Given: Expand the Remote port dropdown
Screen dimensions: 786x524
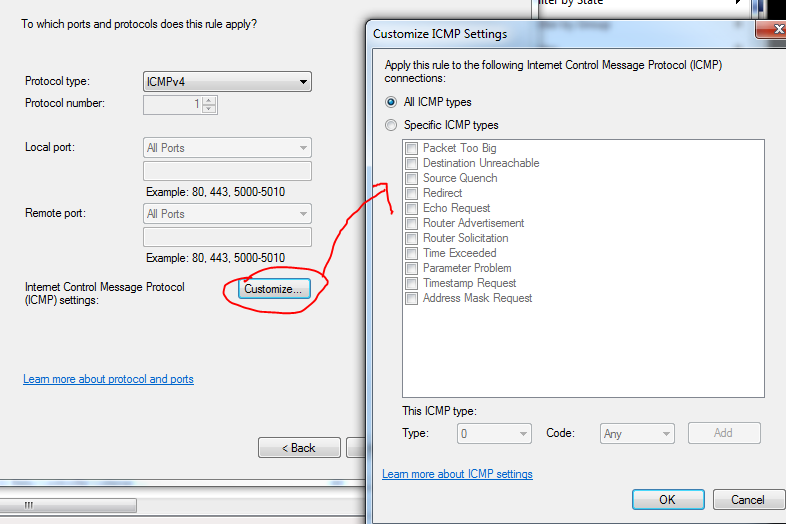Looking at the screenshot, I should click(x=227, y=214).
